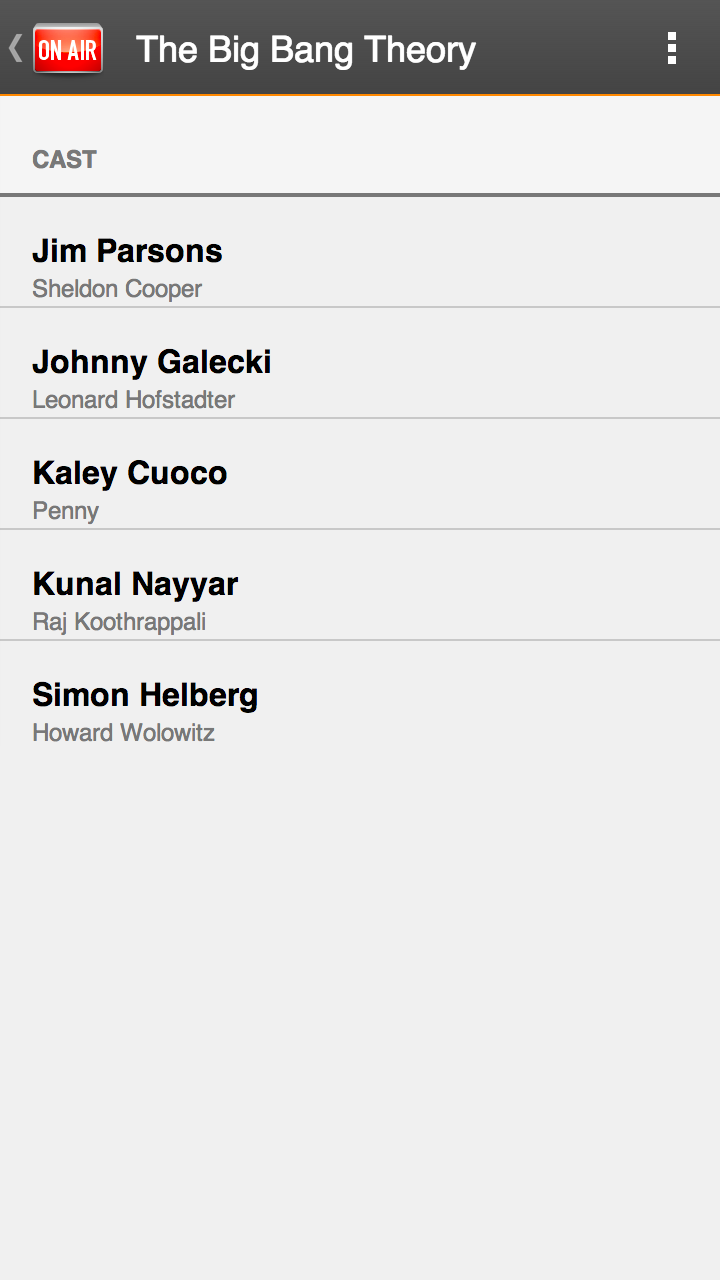Click the Raj Koothrappali role label
This screenshot has width=720, height=1280.
tap(119, 622)
